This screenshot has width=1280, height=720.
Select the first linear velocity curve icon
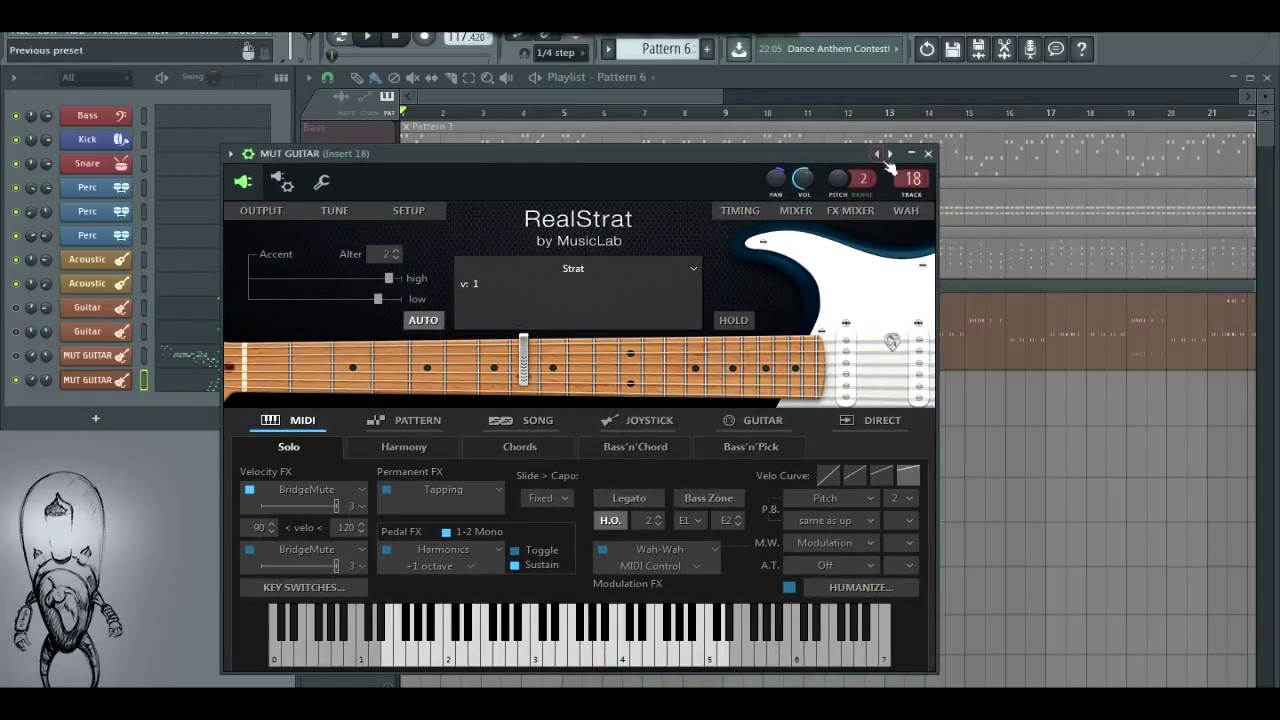(828, 475)
